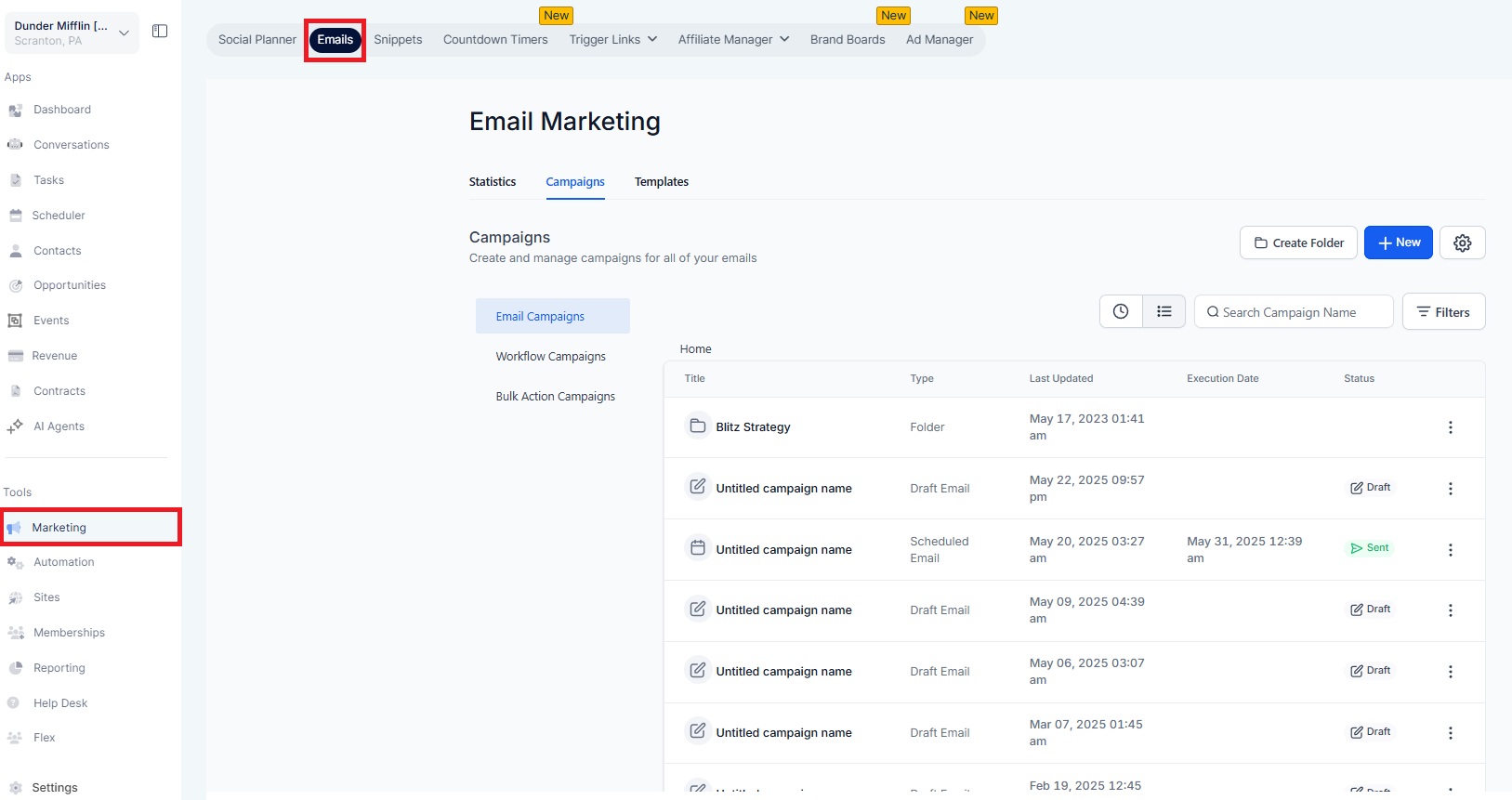Open Marketing in the sidebar
1512x800 pixels.
pyautogui.click(x=90, y=527)
